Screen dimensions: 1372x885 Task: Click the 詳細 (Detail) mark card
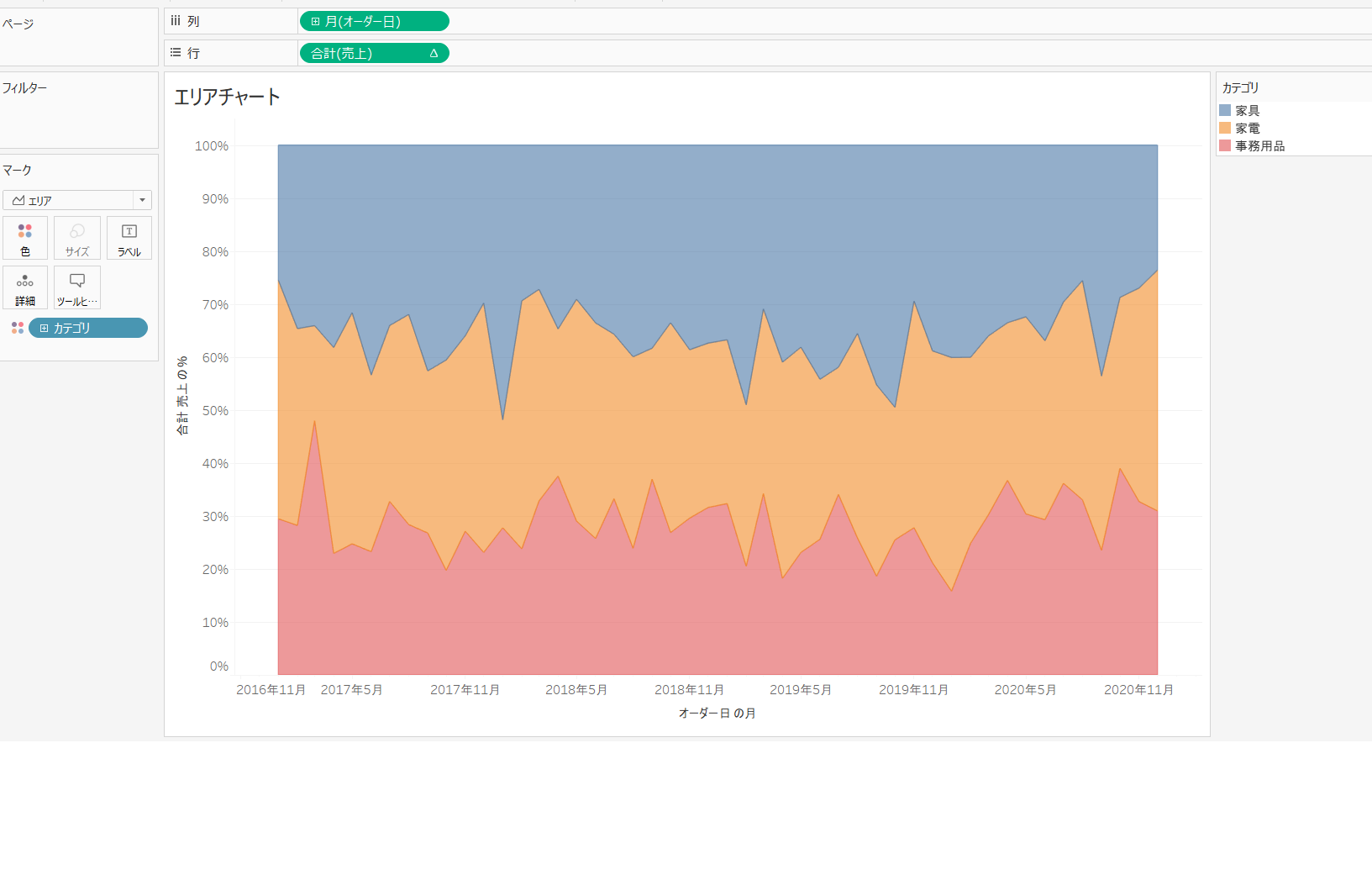(25, 287)
